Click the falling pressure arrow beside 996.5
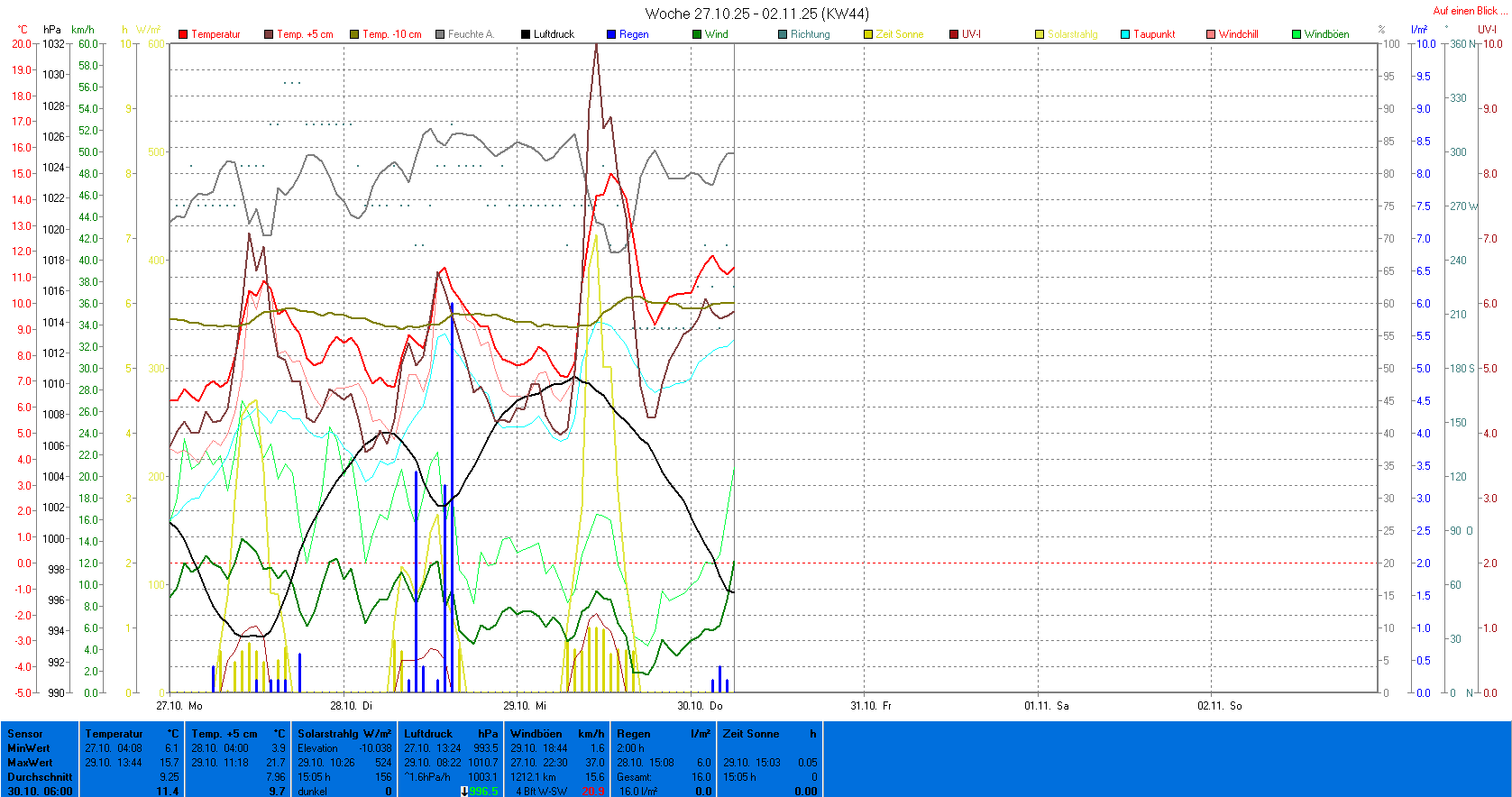The width and height of the screenshot is (1512, 797). tap(464, 792)
